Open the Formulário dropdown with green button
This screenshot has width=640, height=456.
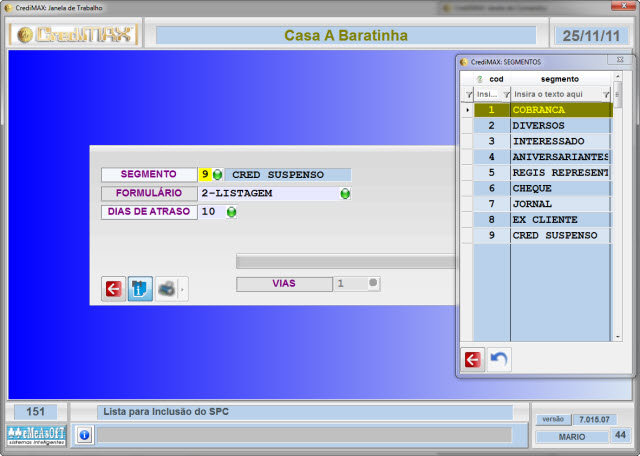point(345,194)
